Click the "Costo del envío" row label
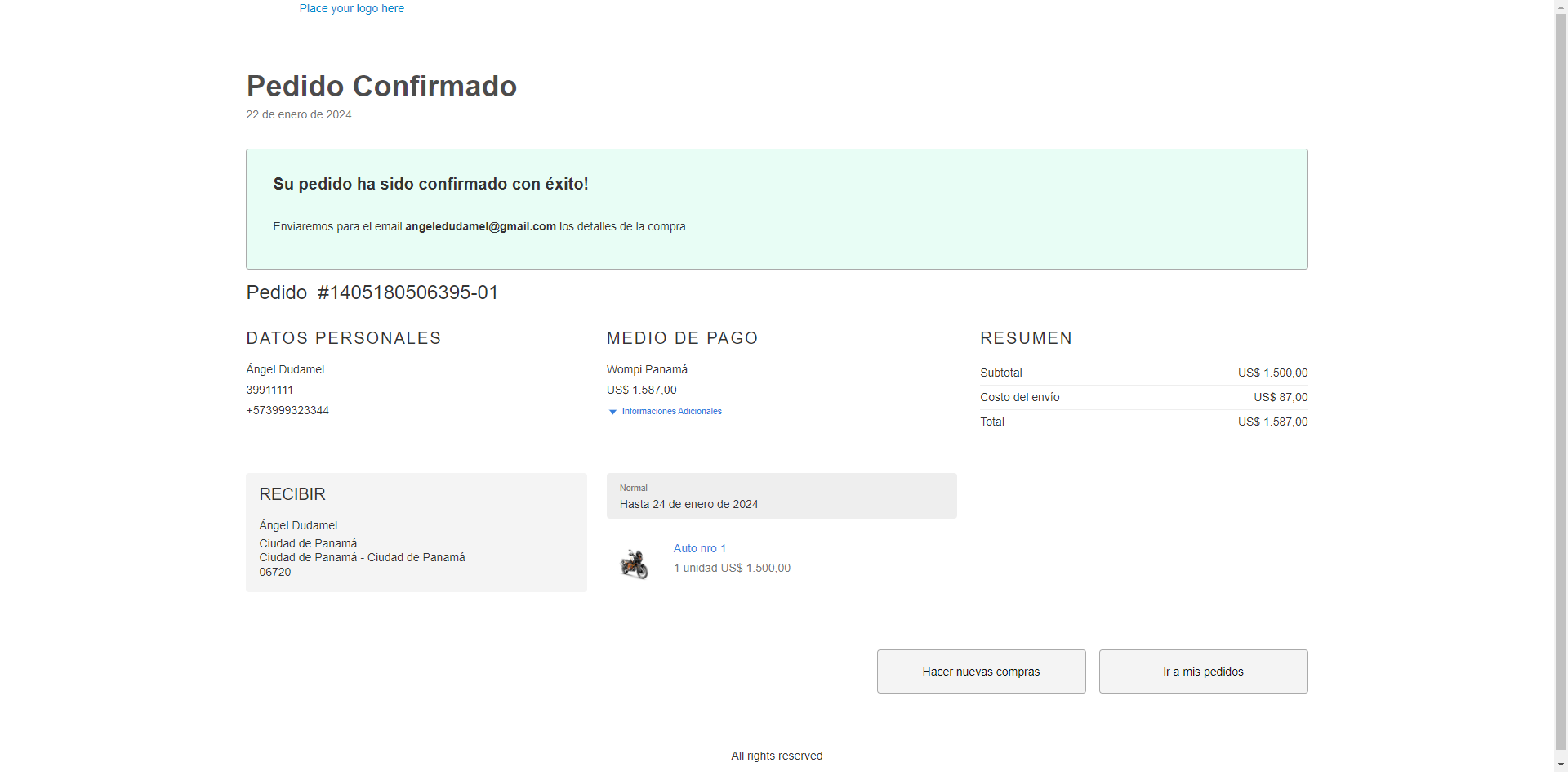Screen dimensions: 1568x772 pyautogui.click(x=1019, y=398)
